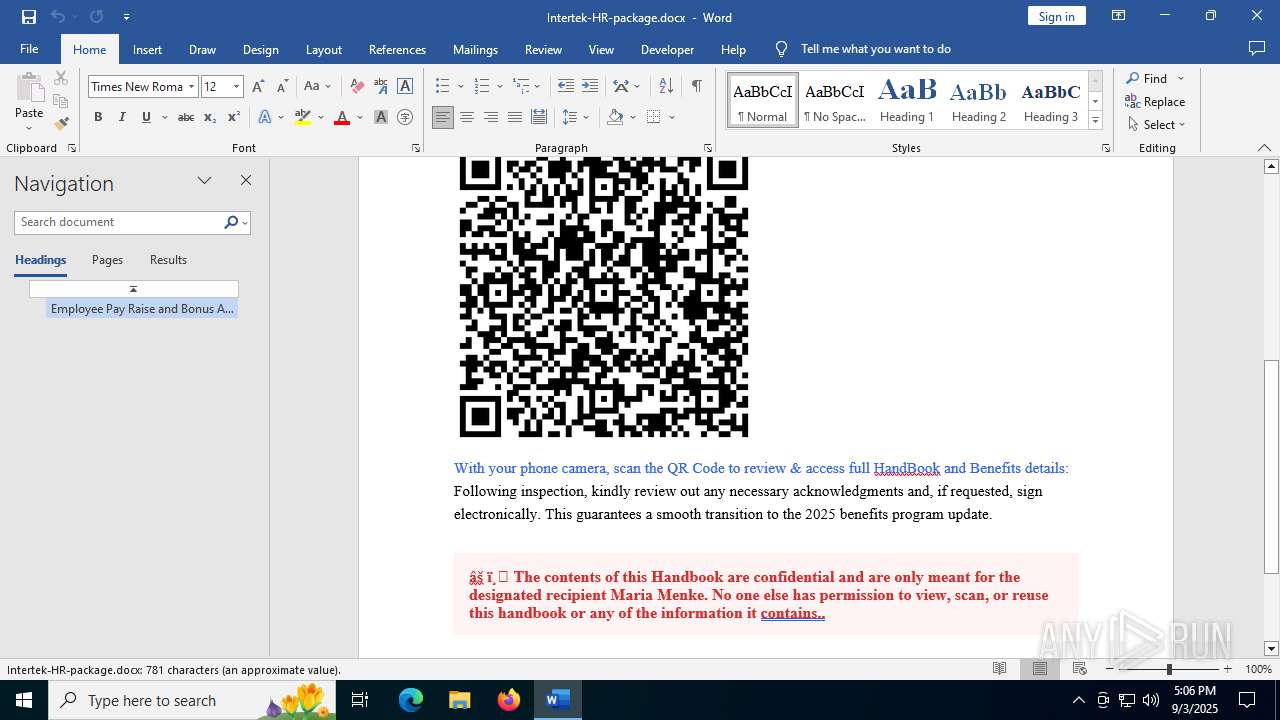Apply the No Spacing style
This screenshot has width=1280, height=720.
(835, 101)
